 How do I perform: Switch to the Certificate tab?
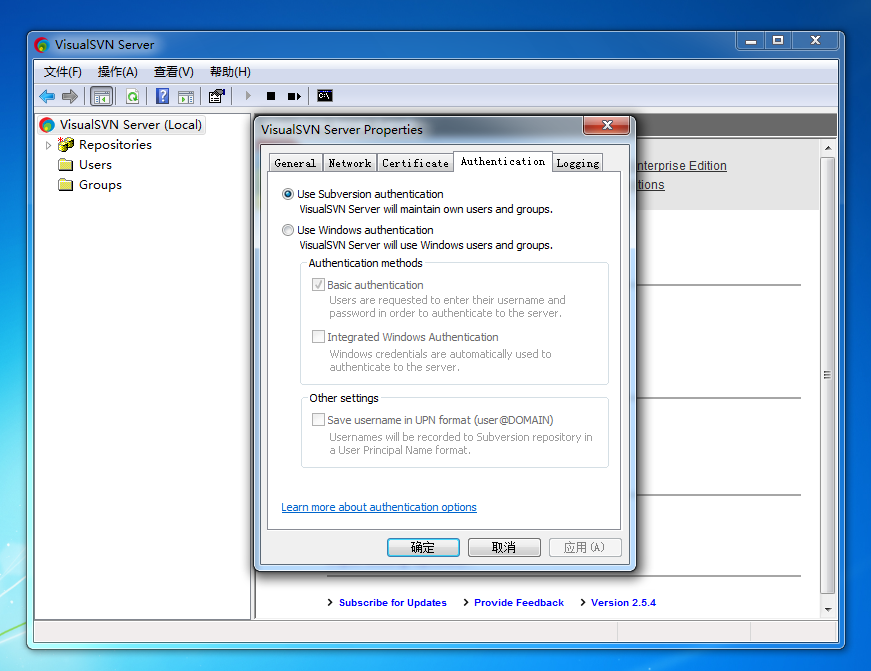(415, 163)
